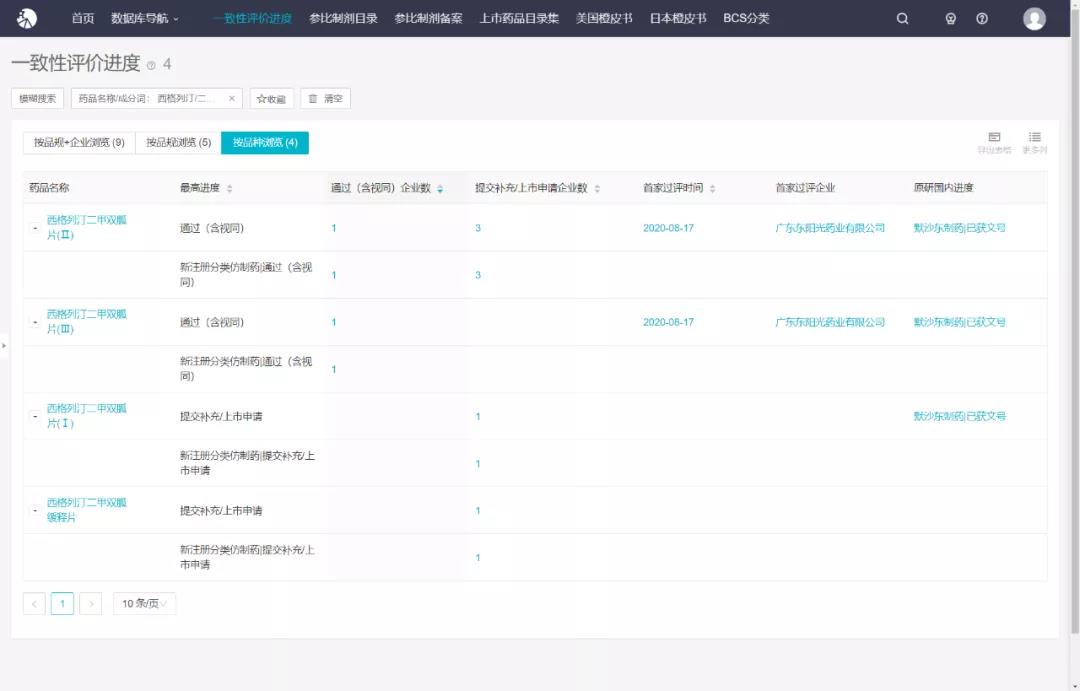
Task: Click the 广东东阳光药业有限公司 link in first row
Action: pyautogui.click(x=830, y=228)
